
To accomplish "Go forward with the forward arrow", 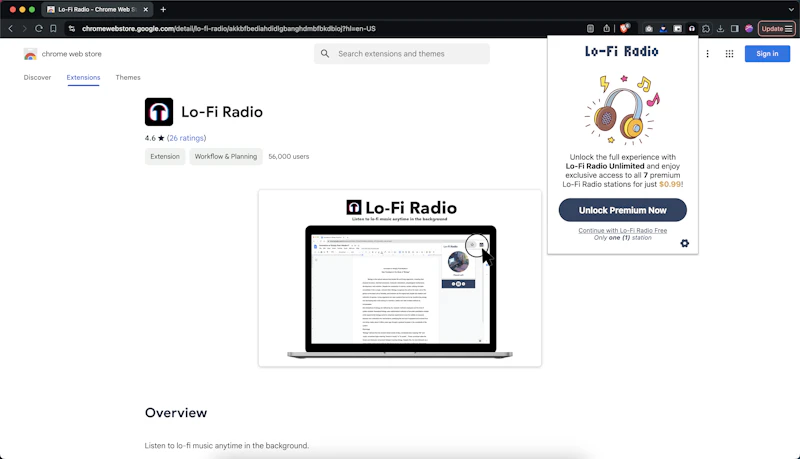I will coord(24,29).
